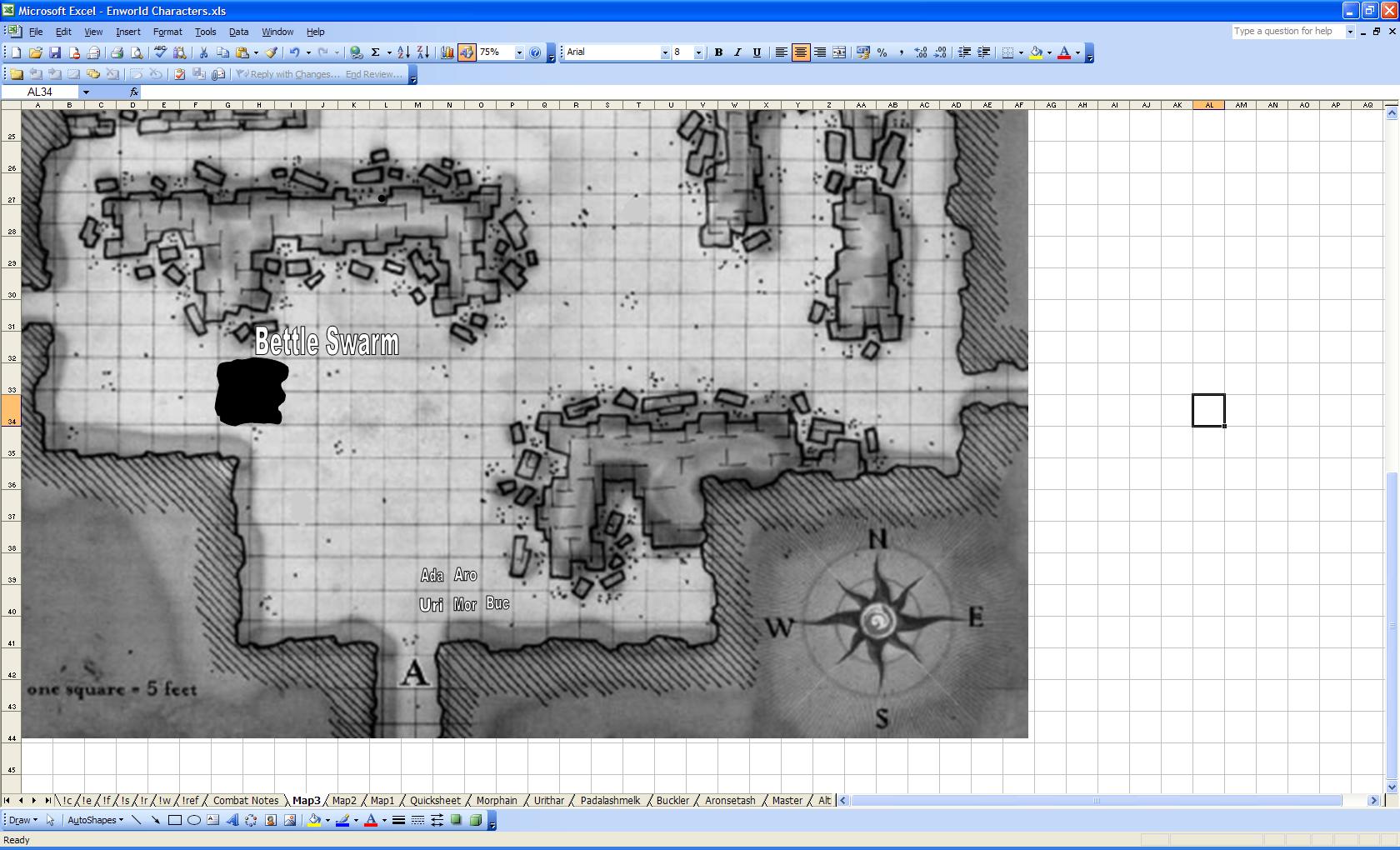Switch to the Quicksheet sheet tab
The height and width of the screenshot is (850, 1400).
(435, 801)
